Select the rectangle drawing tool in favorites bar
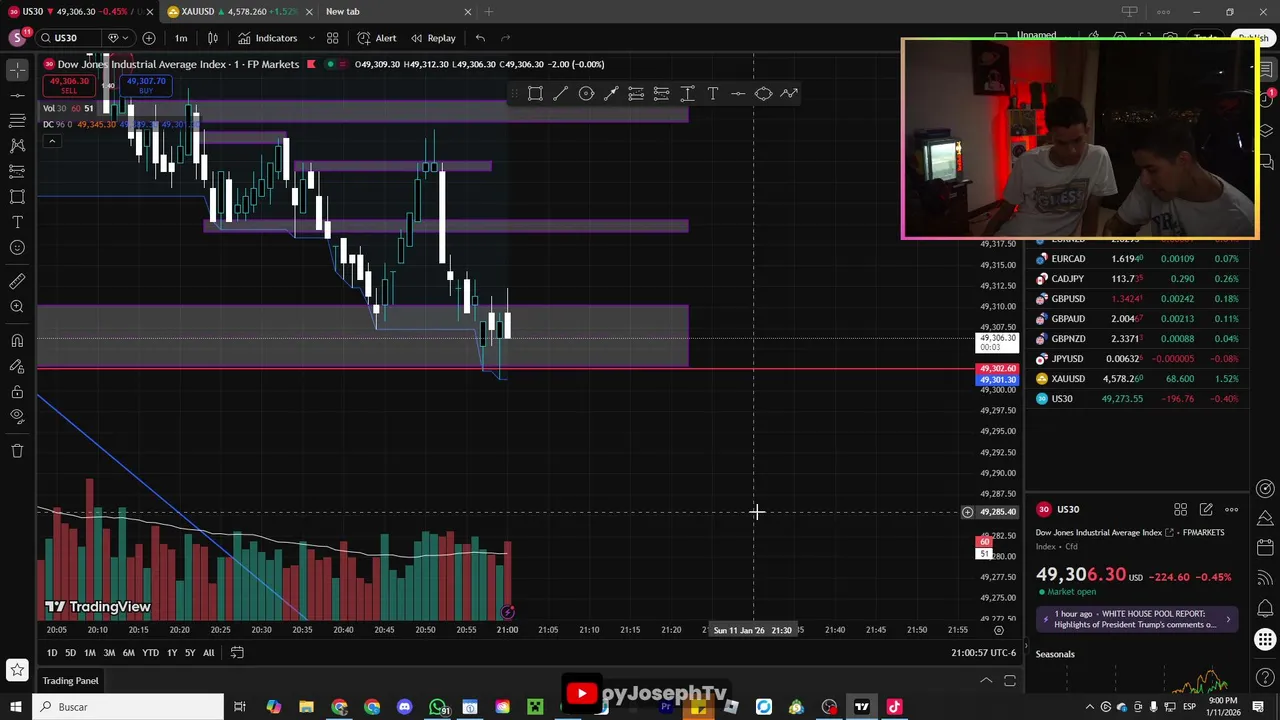Screen dimensions: 1280x720 click(x=535, y=93)
